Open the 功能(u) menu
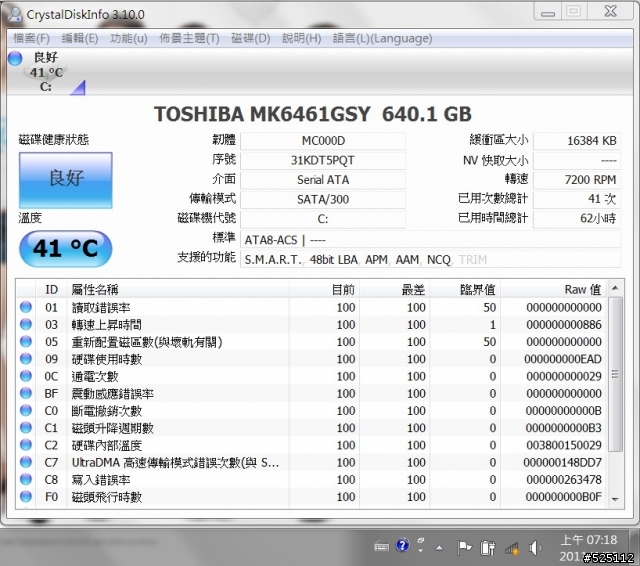 pos(129,38)
